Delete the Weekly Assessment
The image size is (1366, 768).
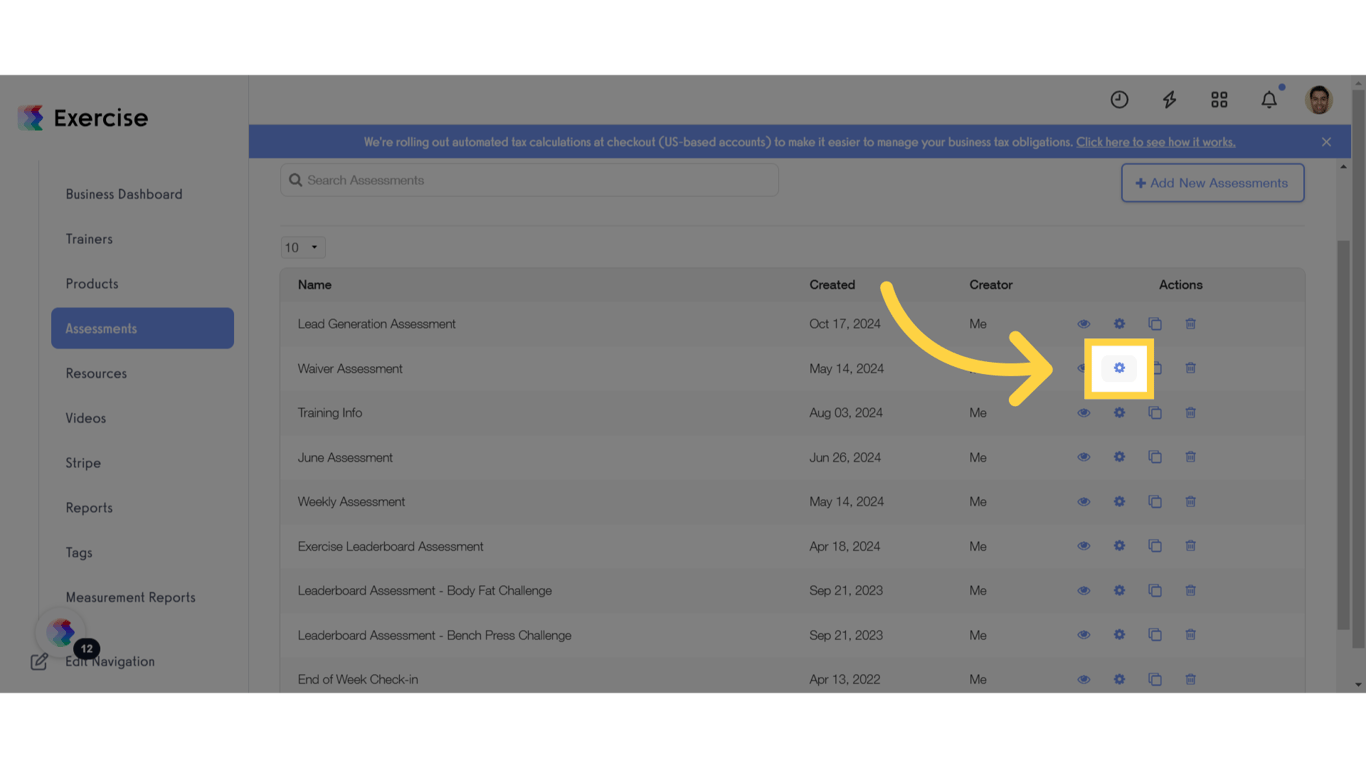(x=1190, y=502)
